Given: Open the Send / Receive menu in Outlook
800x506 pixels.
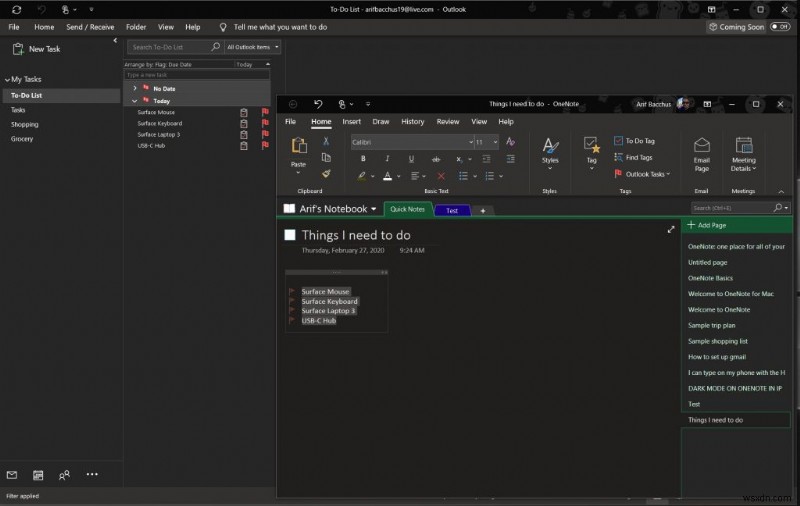Looking at the screenshot, I should coord(90,27).
